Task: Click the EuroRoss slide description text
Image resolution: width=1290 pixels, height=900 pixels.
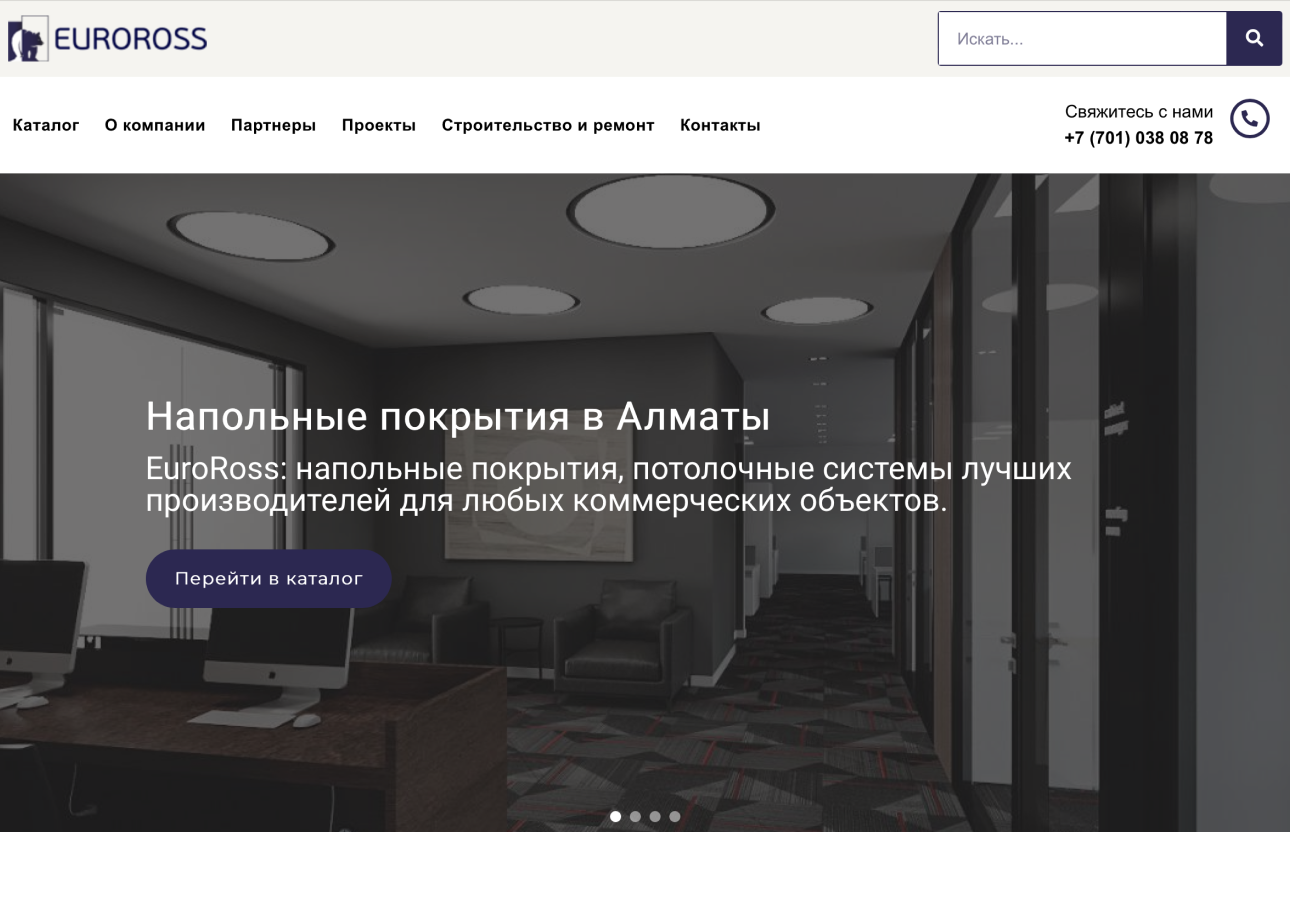Action: (608, 484)
